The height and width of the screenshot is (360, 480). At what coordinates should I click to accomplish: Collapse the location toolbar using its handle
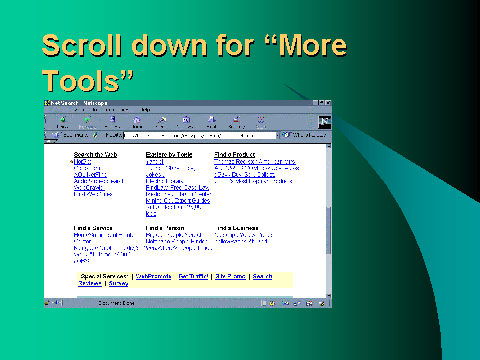click(x=46, y=135)
